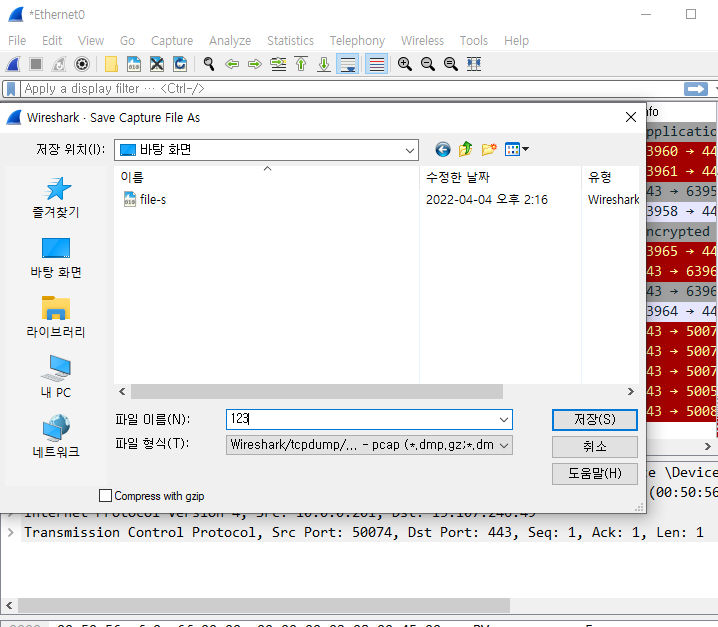Close this capture file toolbar icon
Viewport: 718px width, 627px height.
pos(157,64)
